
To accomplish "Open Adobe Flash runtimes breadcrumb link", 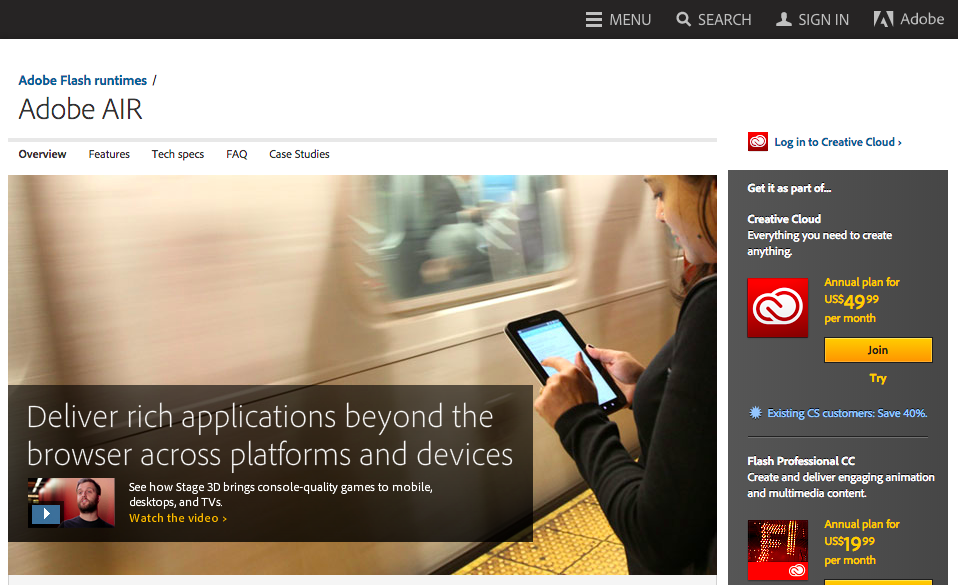I will click(x=82, y=81).
